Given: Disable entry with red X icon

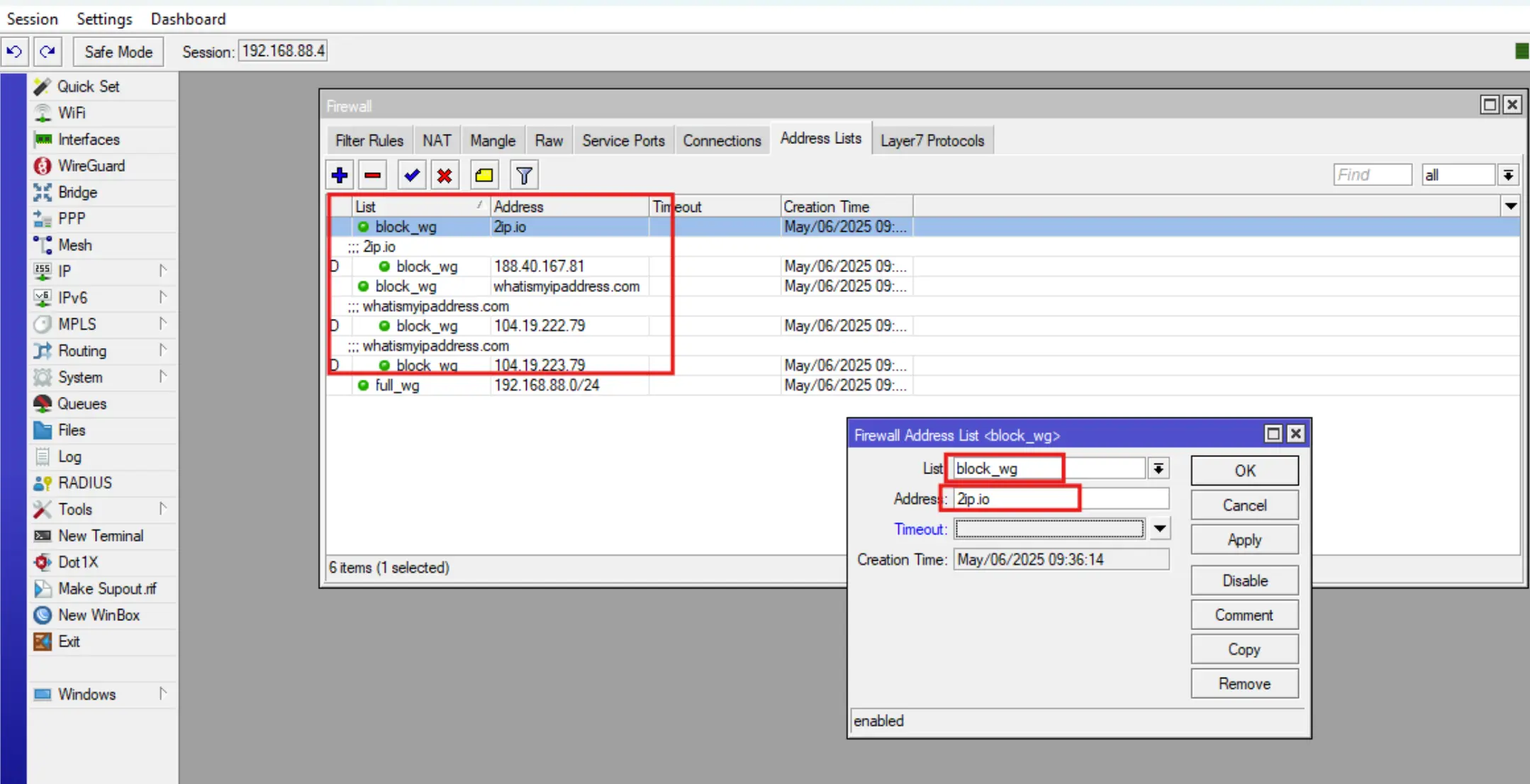Looking at the screenshot, I should [445, 175].
